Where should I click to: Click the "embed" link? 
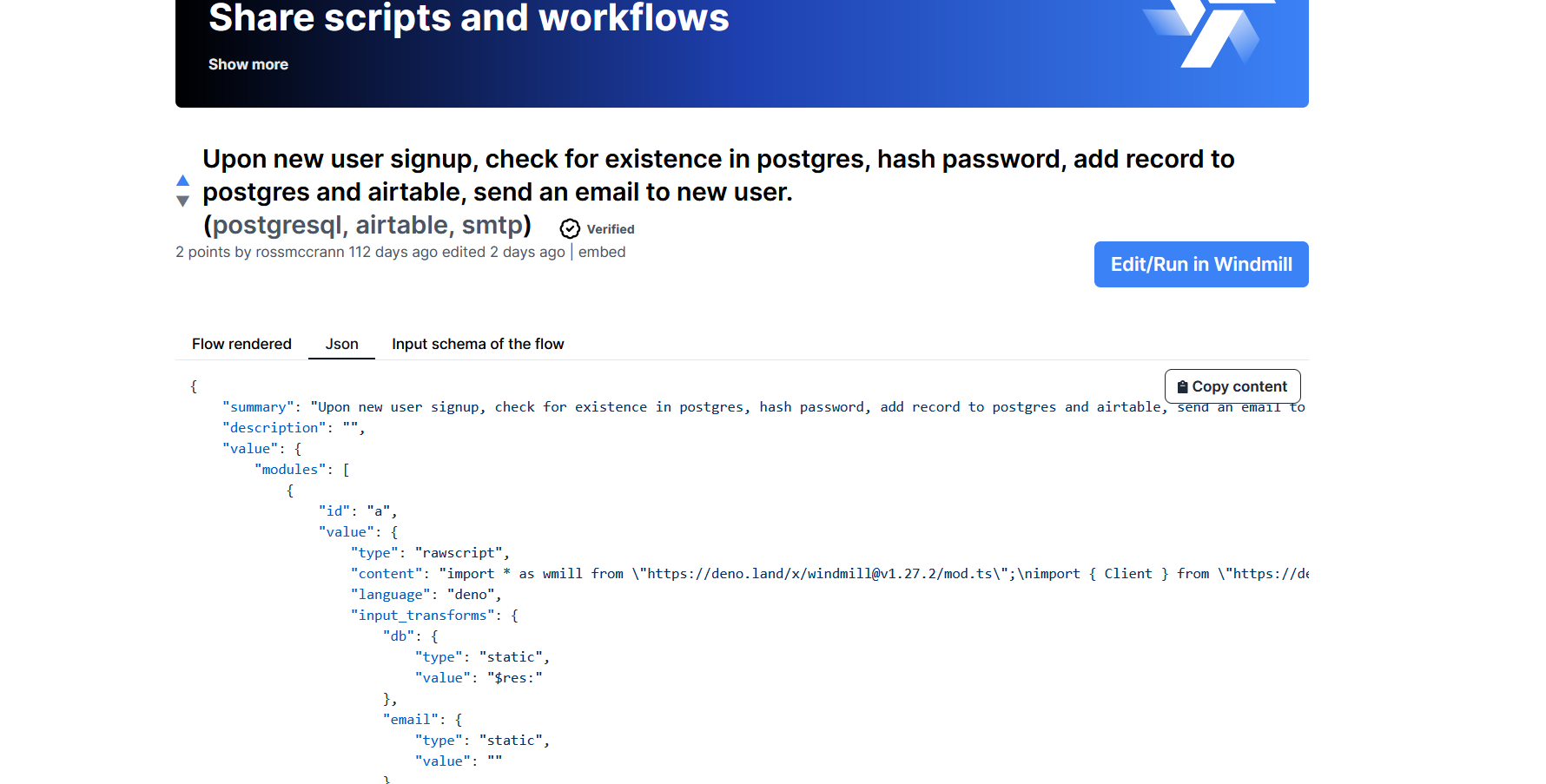coord(603,252)
